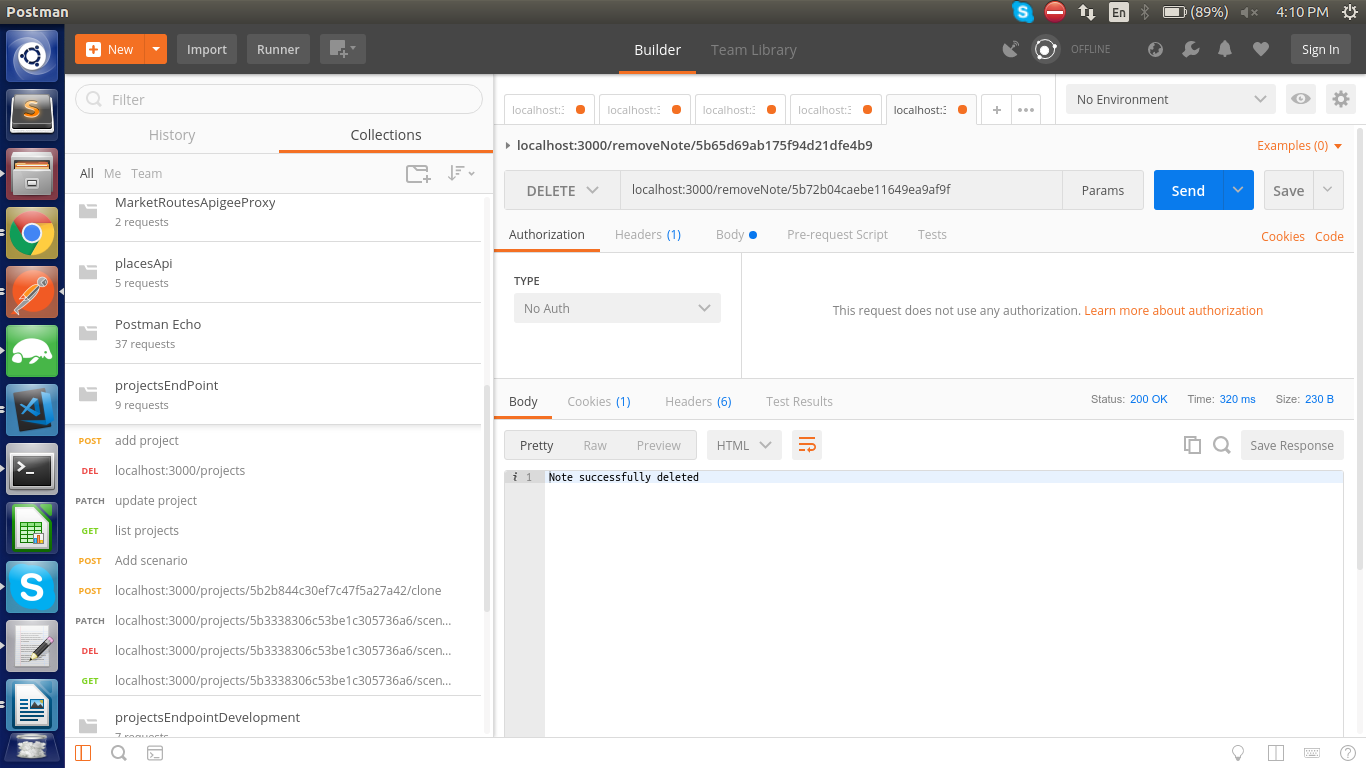Open keyboard shortcuts icon in bottom bar

(x=1312, y=753)
